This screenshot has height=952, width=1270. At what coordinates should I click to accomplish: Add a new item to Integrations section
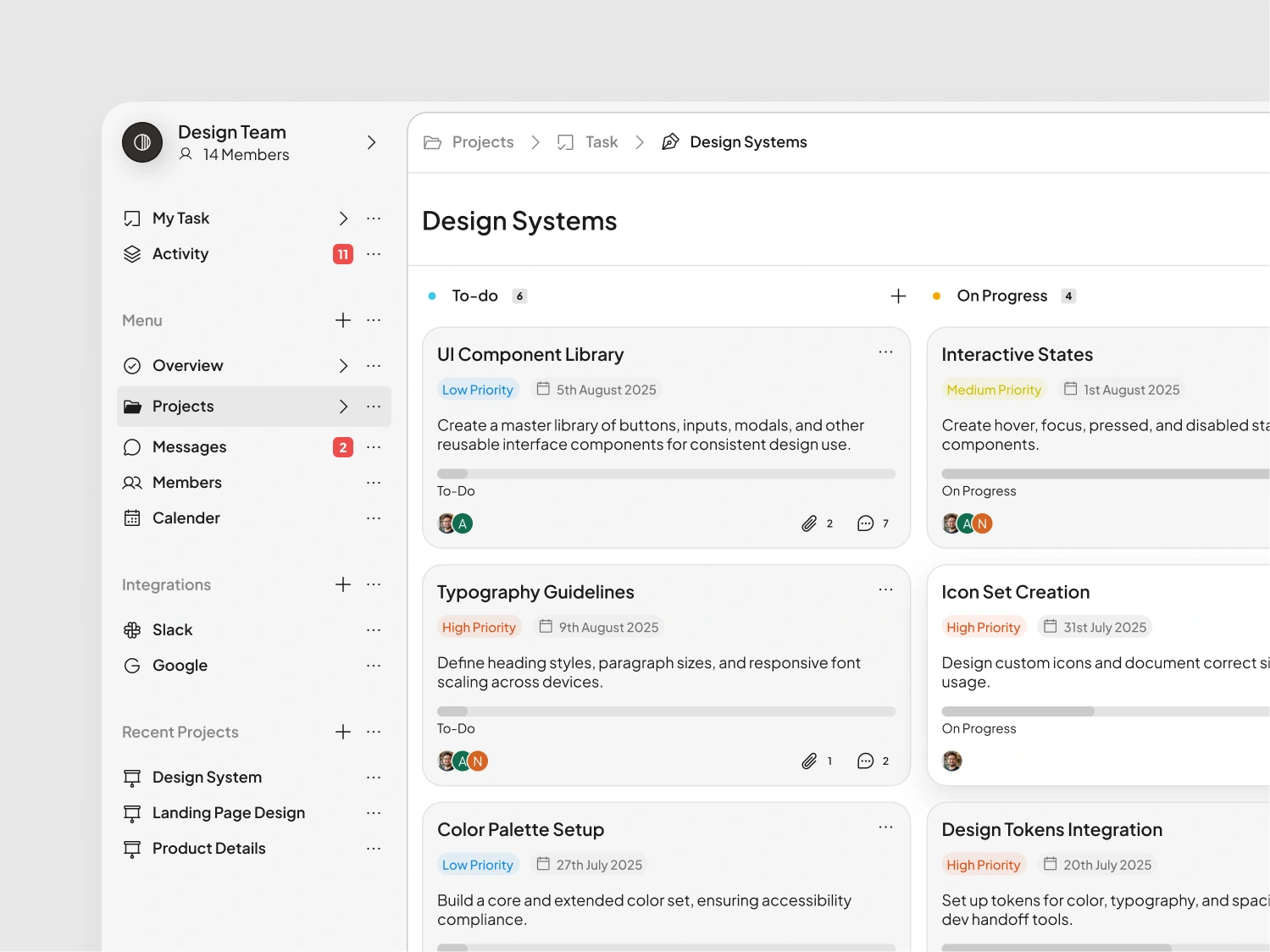pyautogui.click(x=343, y=584)
